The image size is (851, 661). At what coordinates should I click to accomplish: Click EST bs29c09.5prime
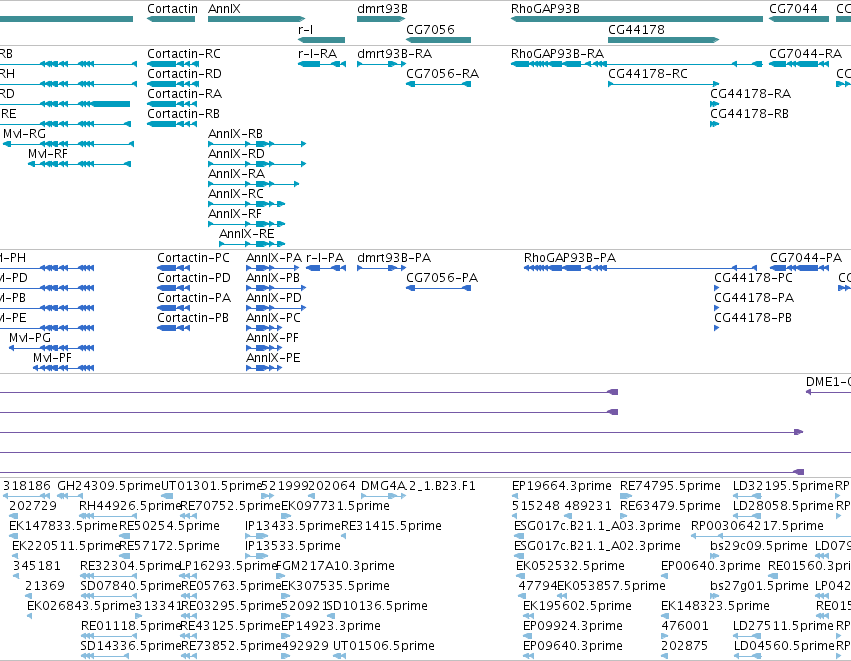click(x=759, y=546)
